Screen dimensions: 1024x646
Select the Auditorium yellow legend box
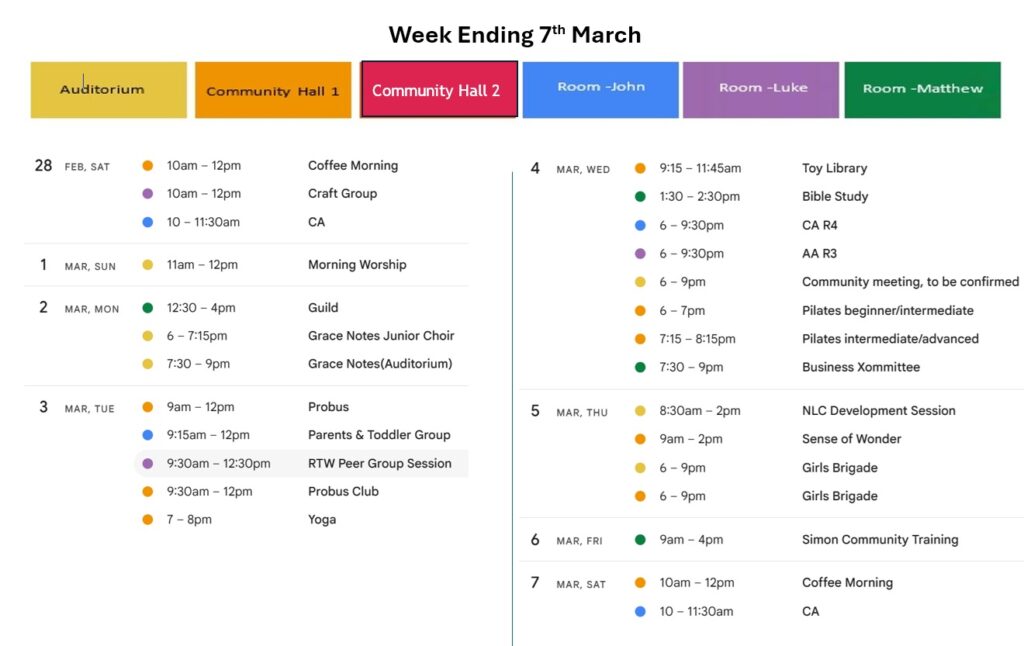pyautogui.click(x=108, y=90)
